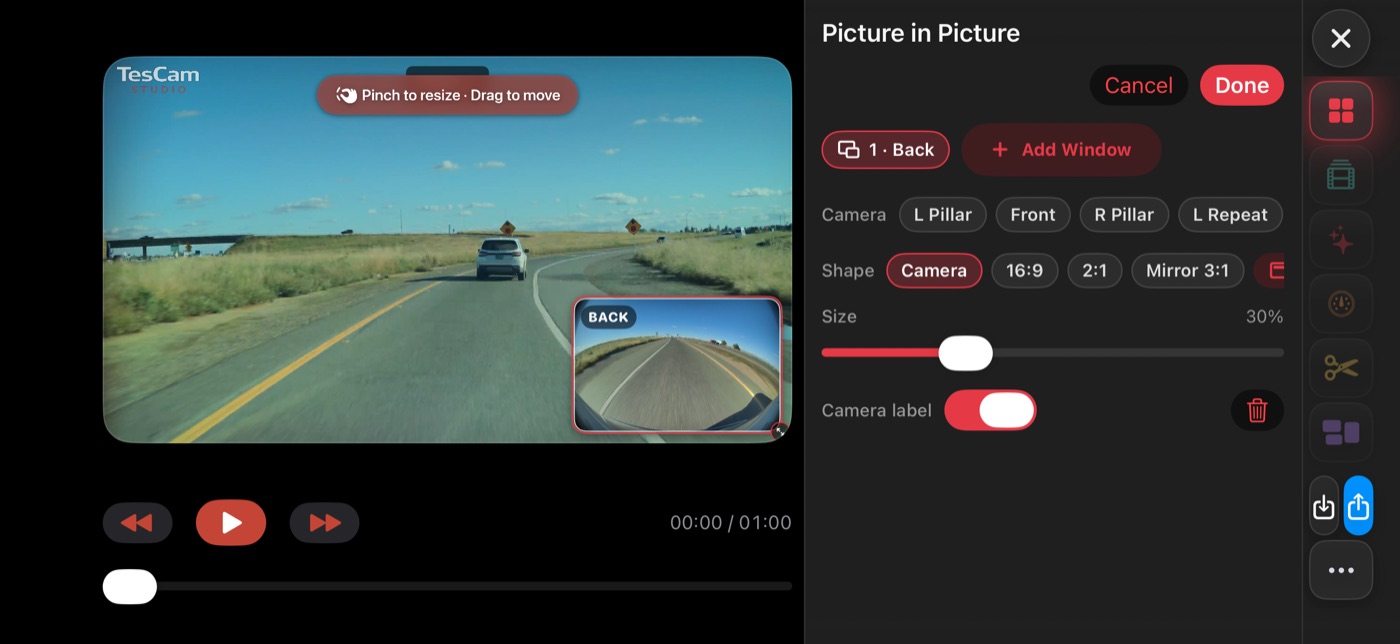Choose the 2:1 shape
Image resolution: width=1400 pixels, height=644 pixels.
(1095, 270)
